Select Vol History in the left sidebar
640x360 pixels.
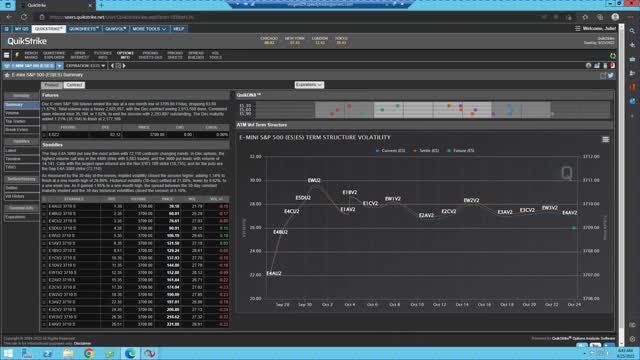pos(22,196)
